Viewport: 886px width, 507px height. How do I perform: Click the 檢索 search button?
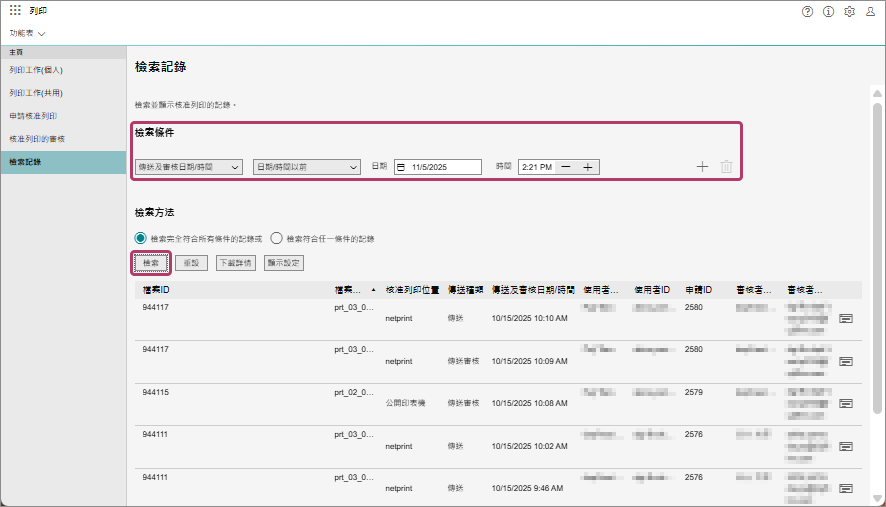pyautogui.click(x=151, y=263)
